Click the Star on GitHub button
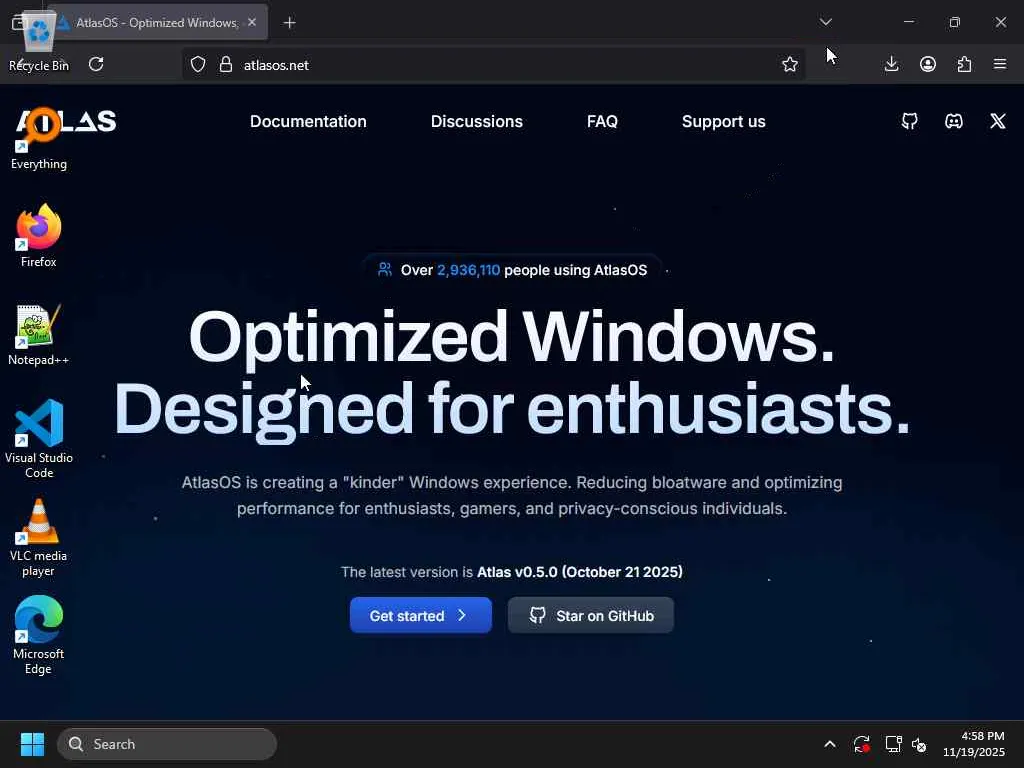This screenshot has height=768, width=1024. point(591,615)
